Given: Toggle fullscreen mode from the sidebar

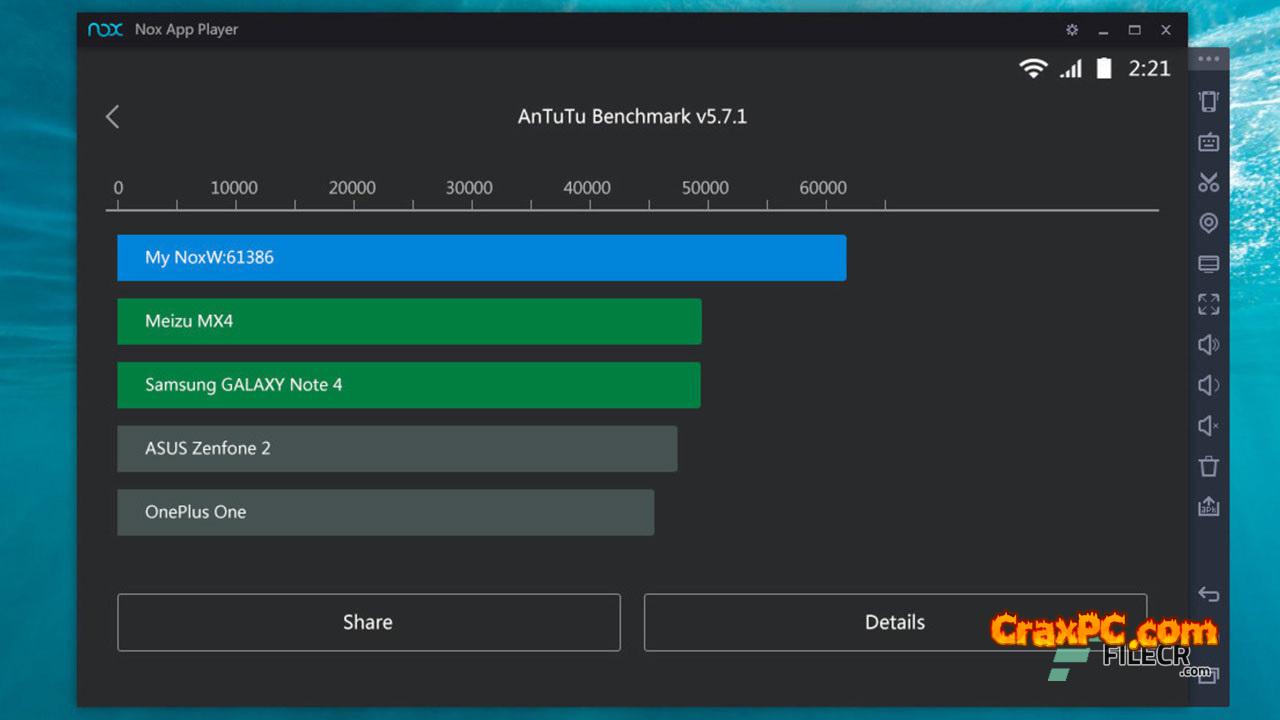Looking at the screenshot, I should pyautogui.click(x=1208, y=304).
